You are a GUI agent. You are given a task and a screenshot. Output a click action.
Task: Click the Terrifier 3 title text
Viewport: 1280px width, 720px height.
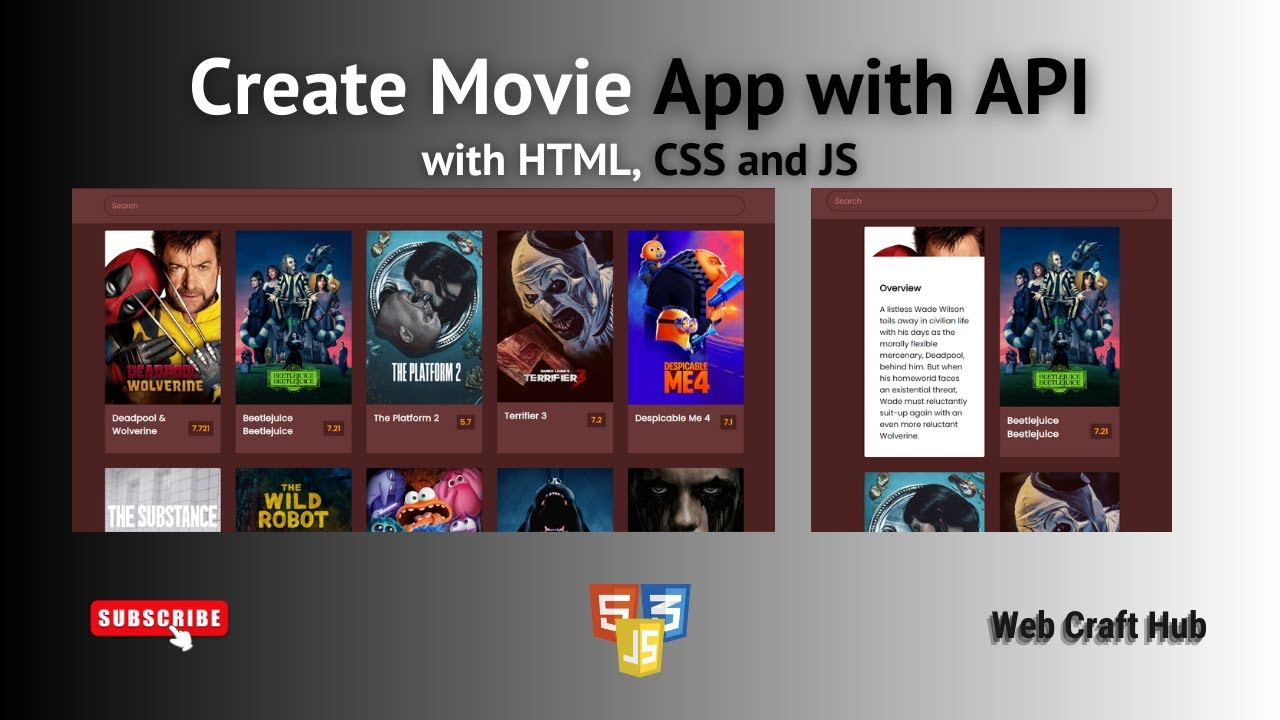(525, 416)
